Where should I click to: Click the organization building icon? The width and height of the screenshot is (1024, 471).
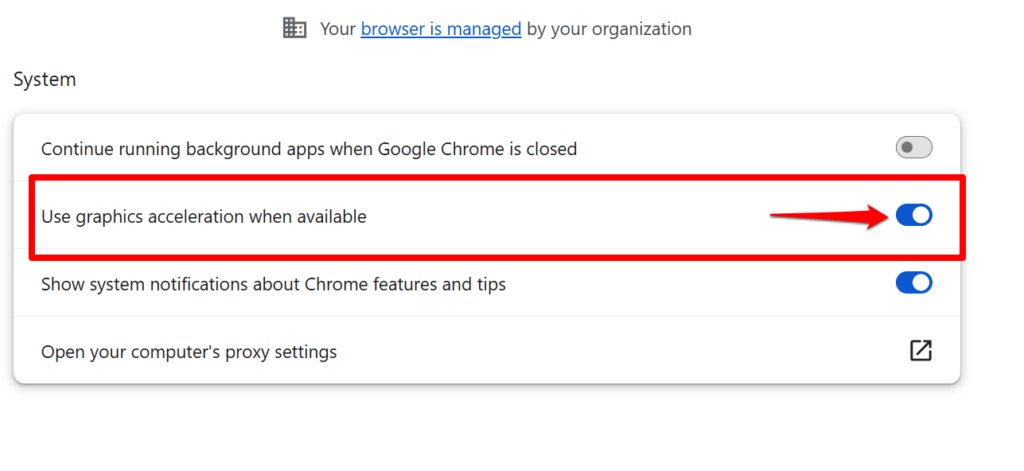tap(295, 29)
